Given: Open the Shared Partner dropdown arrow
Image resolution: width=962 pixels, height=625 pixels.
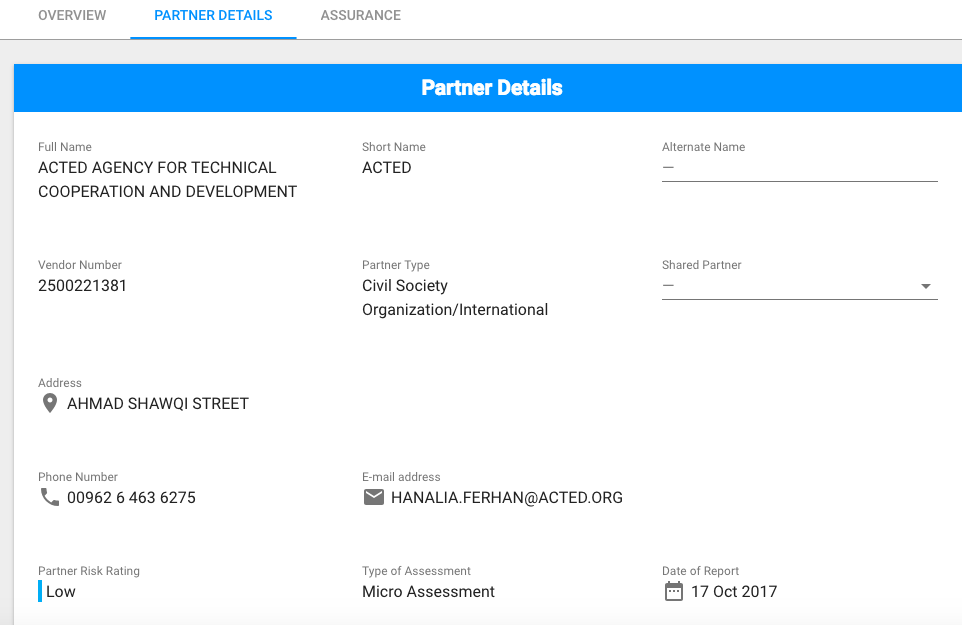Looking at the screenshot, I should point(926,286).
